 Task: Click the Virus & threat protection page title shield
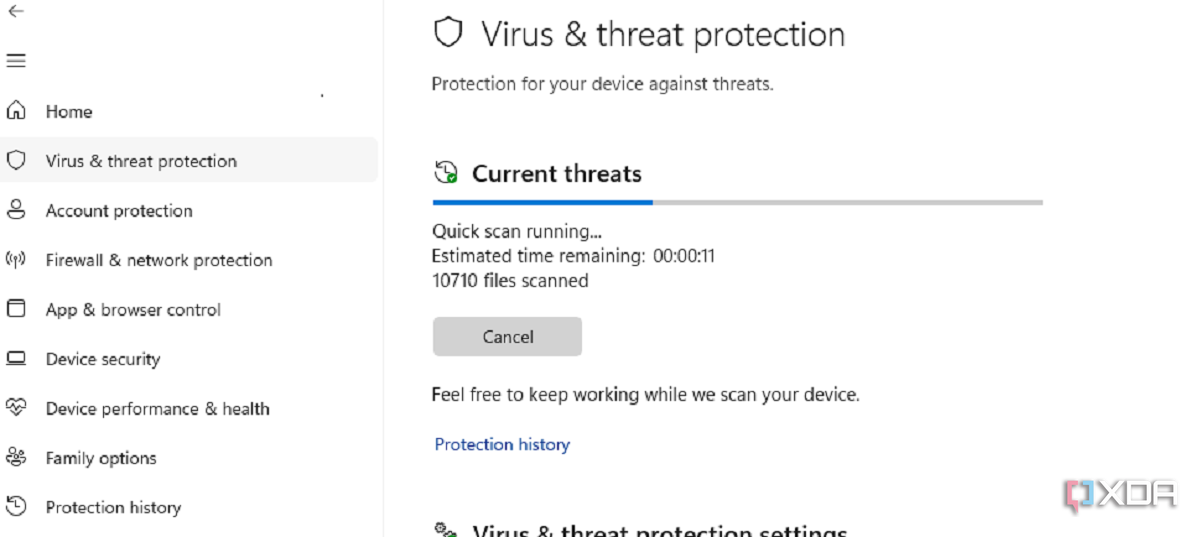(x=449, y=34)
